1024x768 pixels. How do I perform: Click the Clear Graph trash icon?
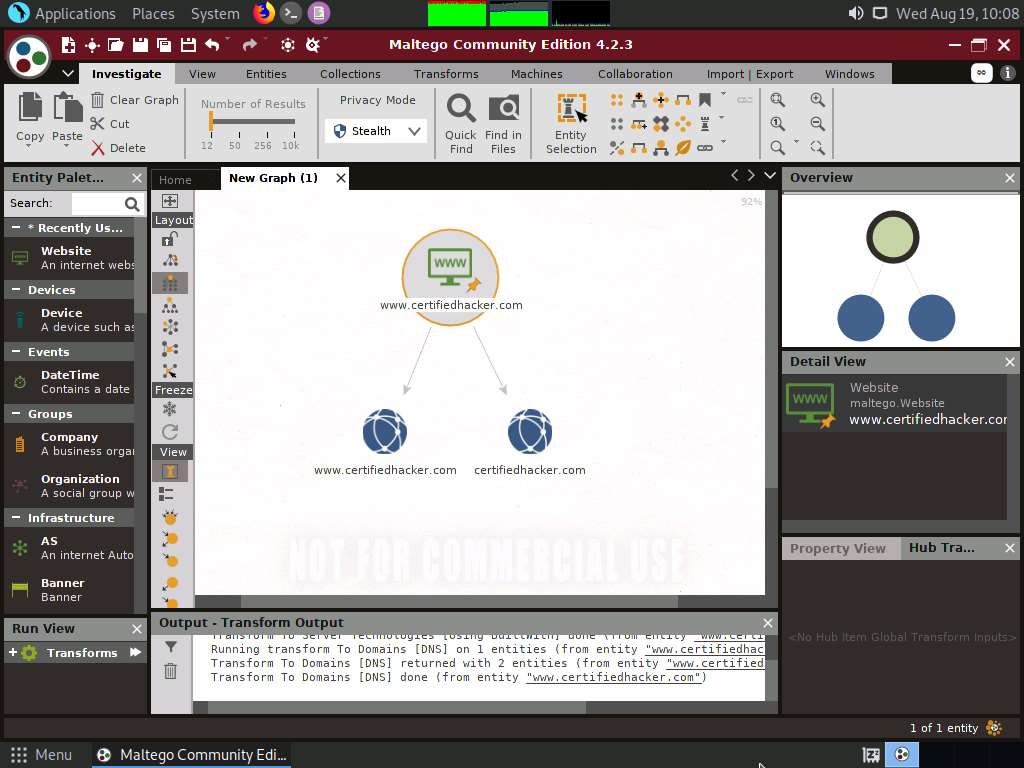coord(97,100)
